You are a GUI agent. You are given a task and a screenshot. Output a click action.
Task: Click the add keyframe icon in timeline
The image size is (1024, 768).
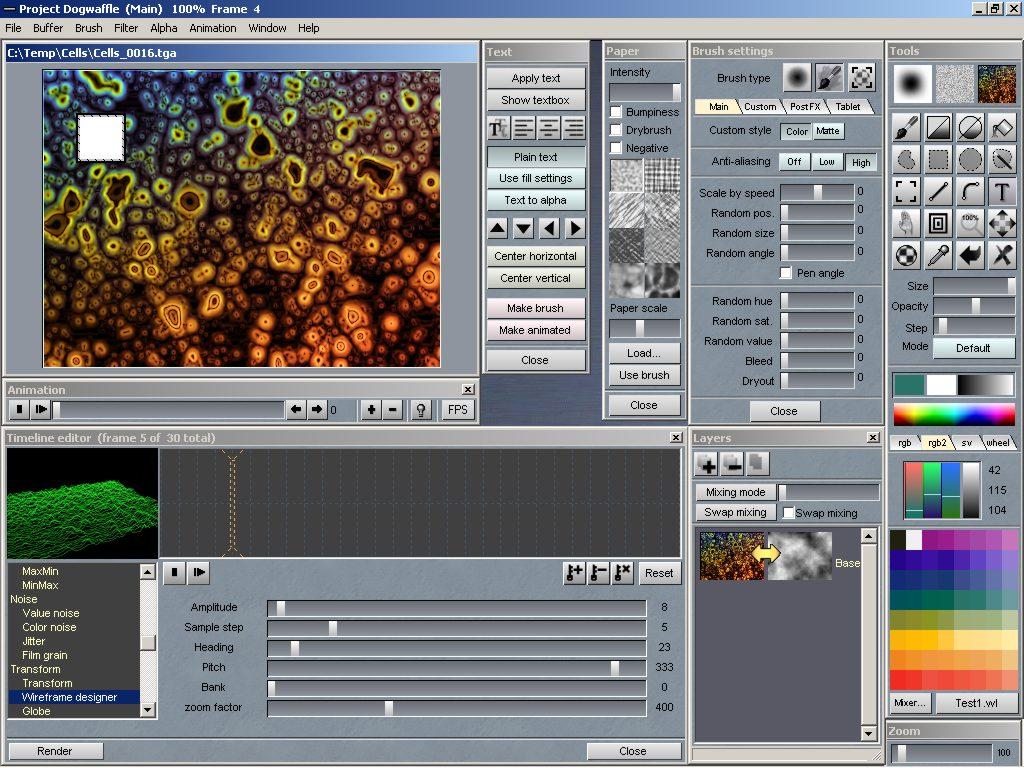point(574,573)
